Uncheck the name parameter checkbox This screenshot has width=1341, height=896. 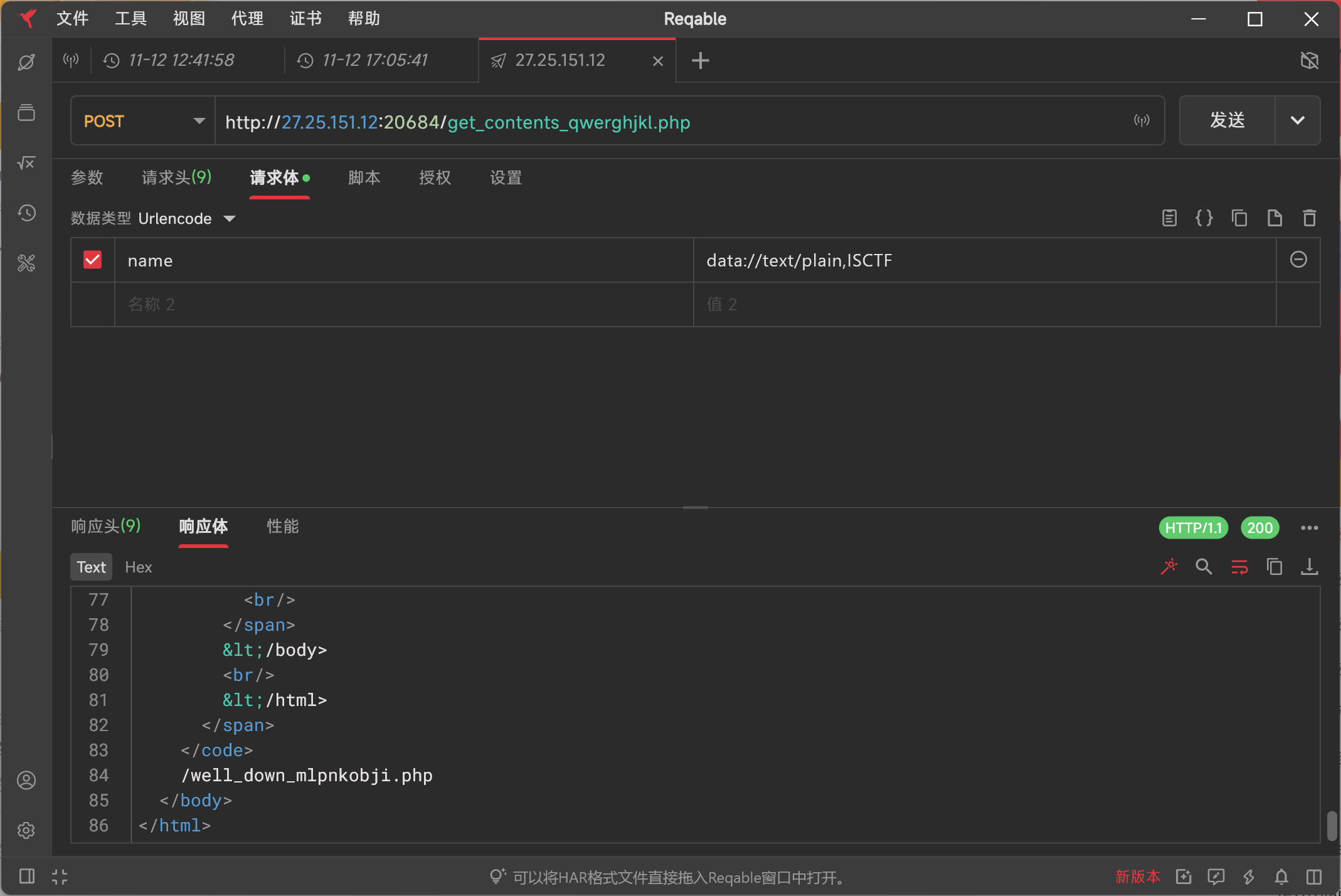pos(93,260)
